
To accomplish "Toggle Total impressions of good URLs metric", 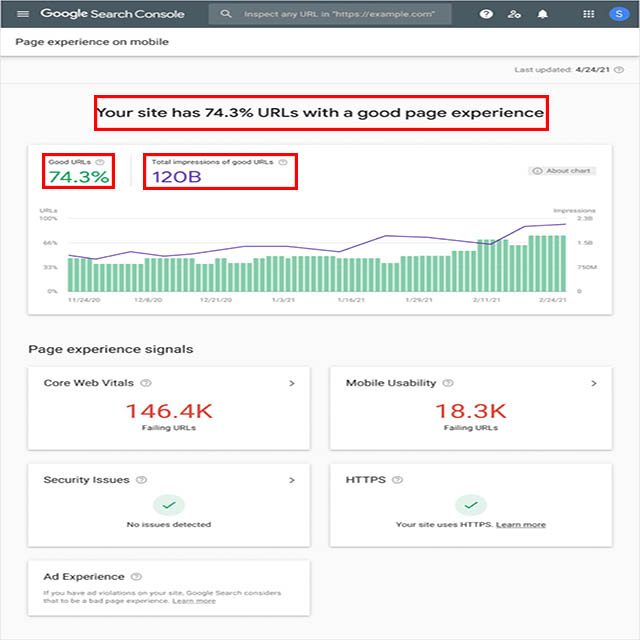I will pyautogui.click(x=219, y=171).
